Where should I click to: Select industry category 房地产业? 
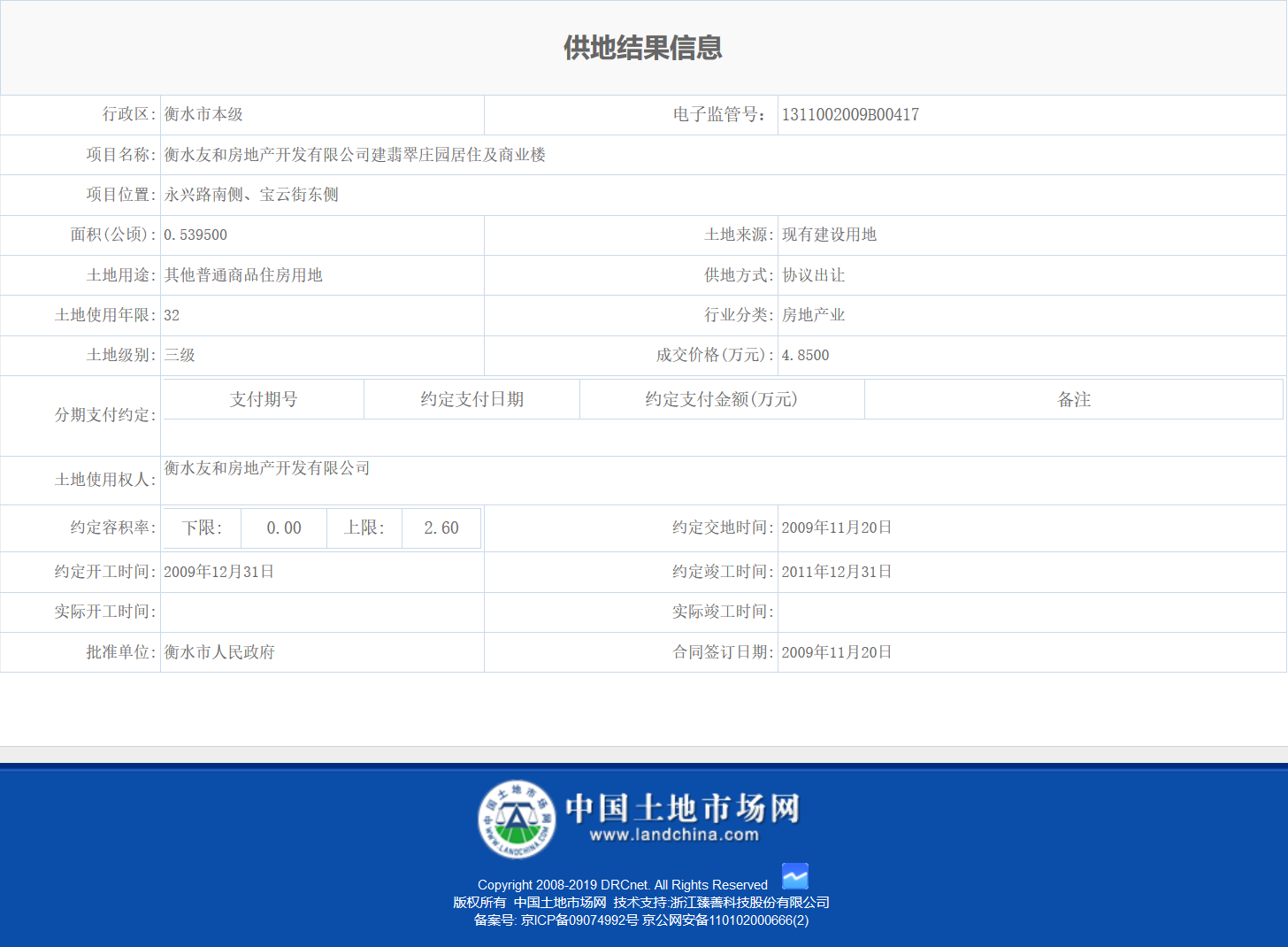click(x=813, y=315)
